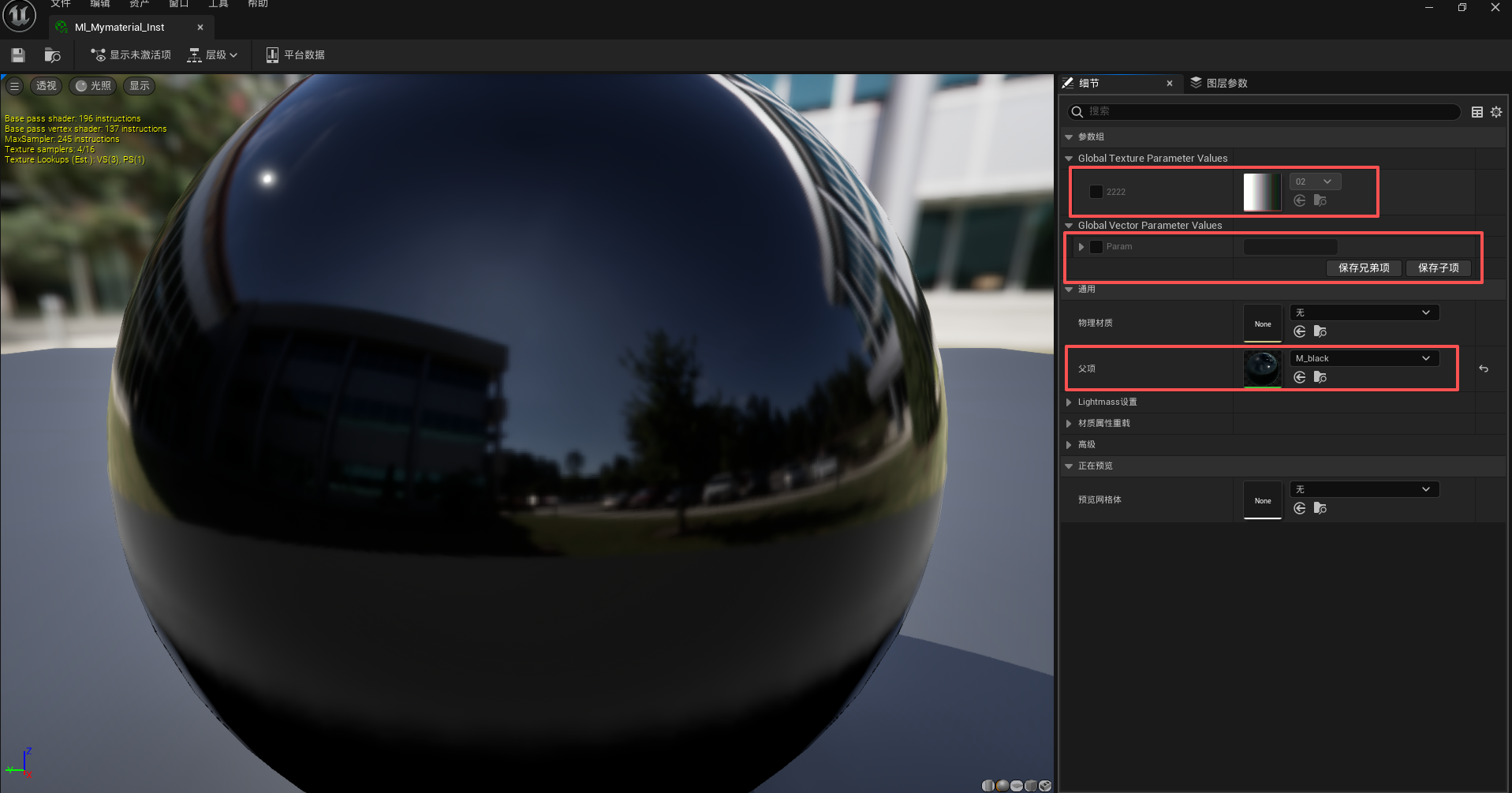Use selected asset for 预览网格体
1512x793 pixels.
click(1300, 509)
